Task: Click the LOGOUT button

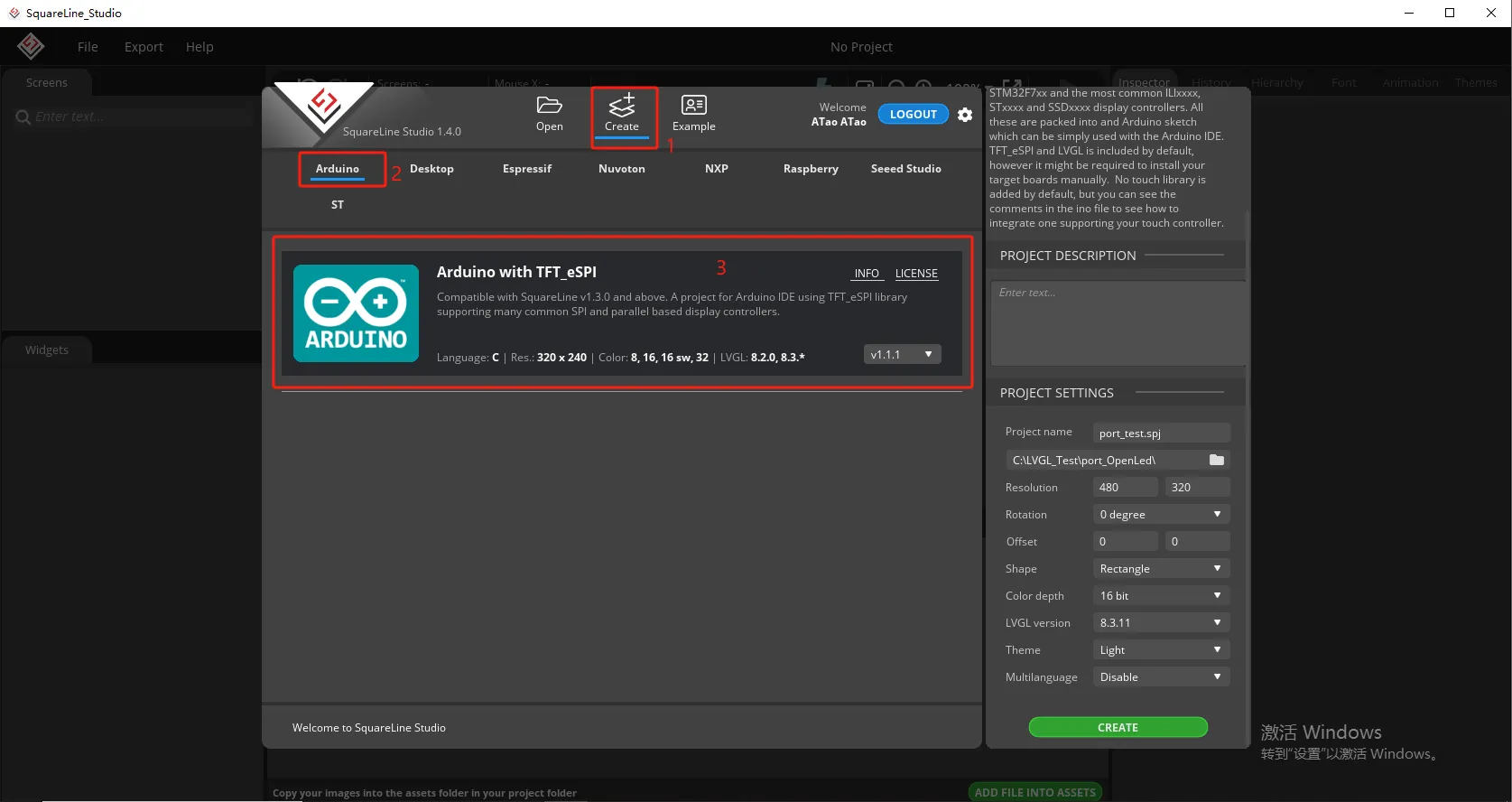Action: click(913, 115)
